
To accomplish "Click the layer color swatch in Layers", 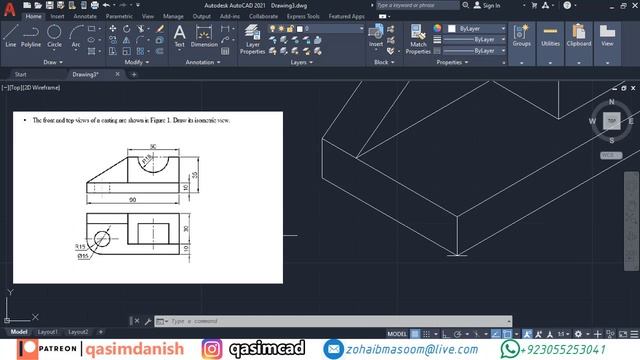I will (x=300, y=29).
